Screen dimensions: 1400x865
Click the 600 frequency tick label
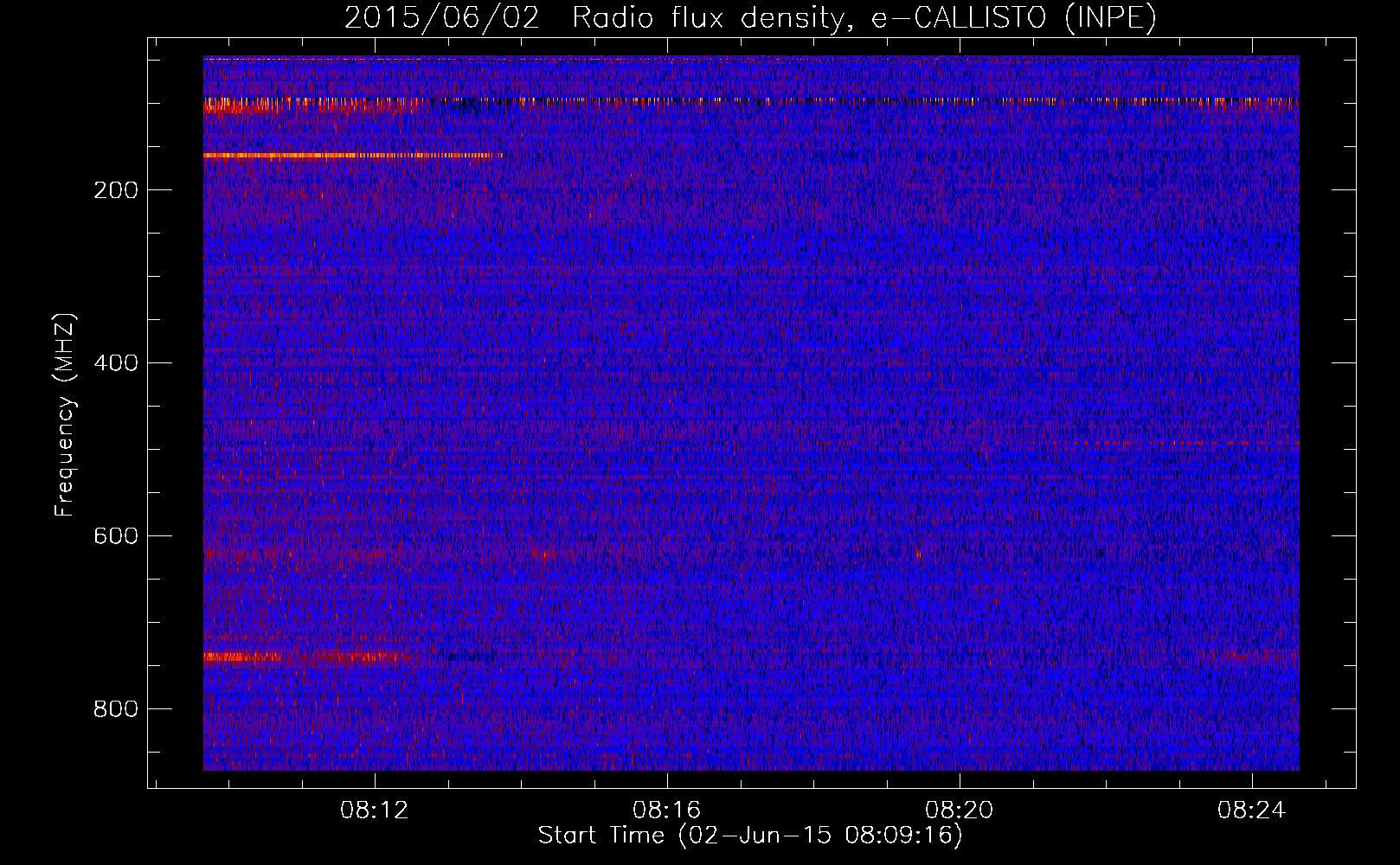pyautogui.click(x=116, y=536)
